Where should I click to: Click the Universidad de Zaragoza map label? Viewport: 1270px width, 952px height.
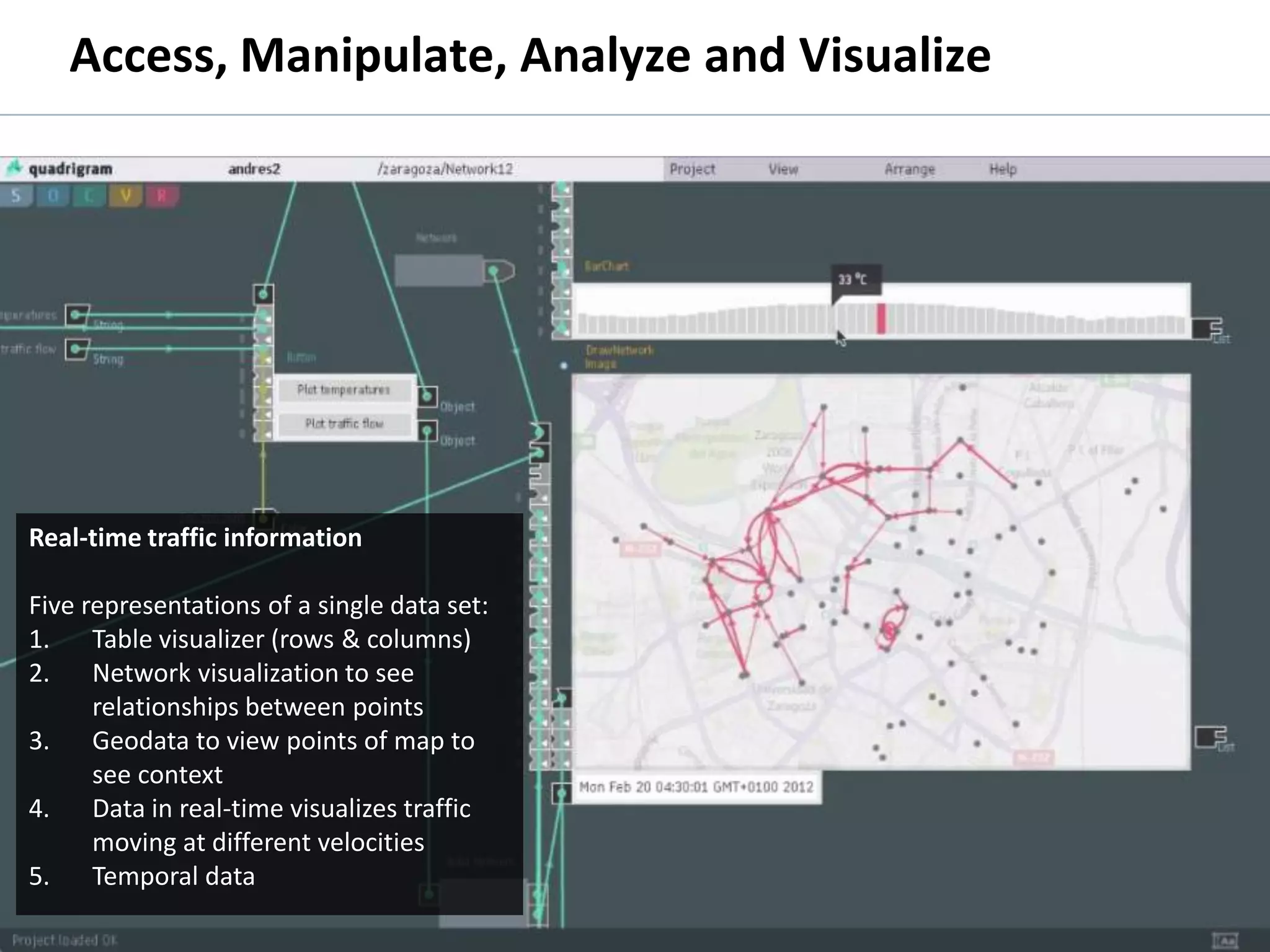[x=792, y=697]
